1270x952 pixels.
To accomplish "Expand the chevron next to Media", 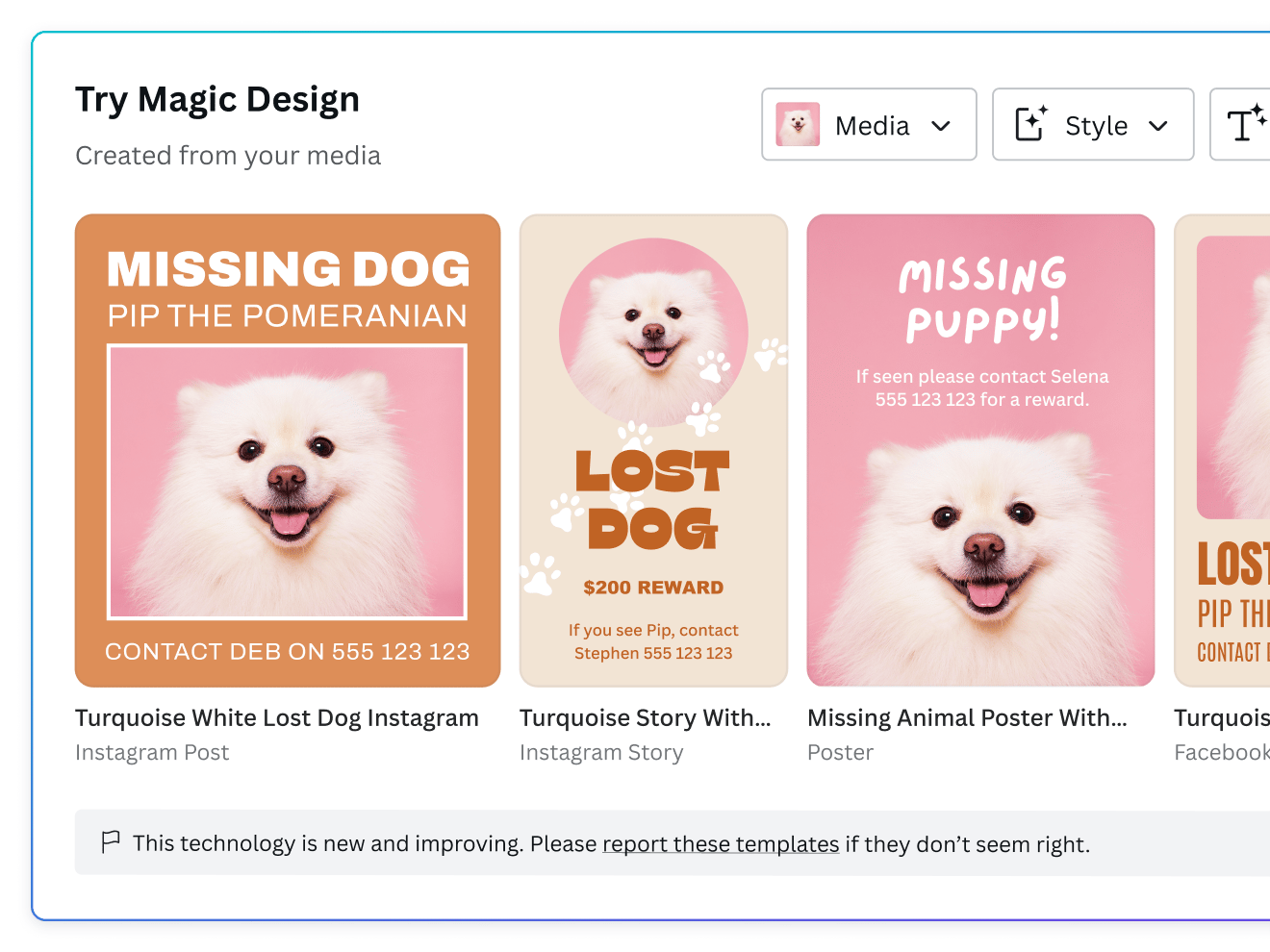I will point(941,125).
